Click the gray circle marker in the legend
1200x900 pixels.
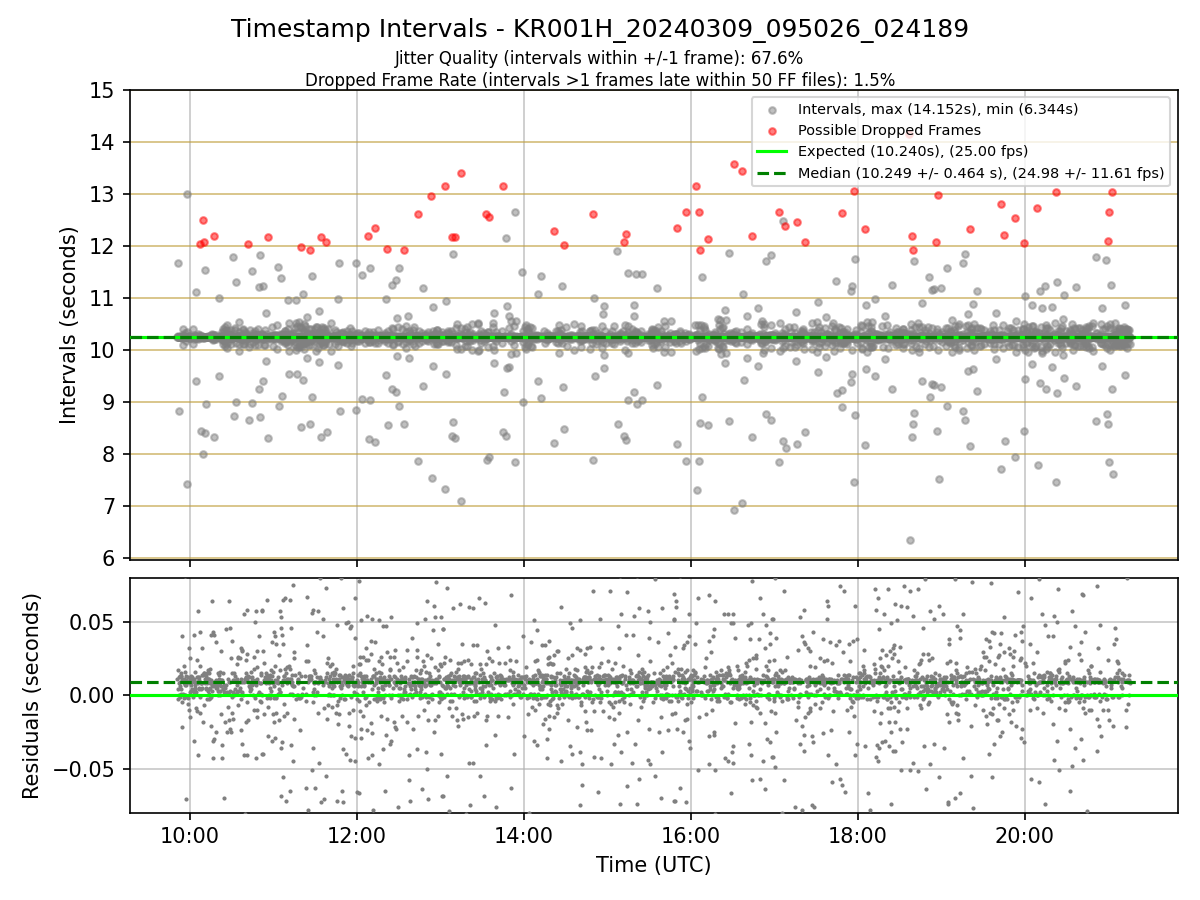click(x=774, y=109)
